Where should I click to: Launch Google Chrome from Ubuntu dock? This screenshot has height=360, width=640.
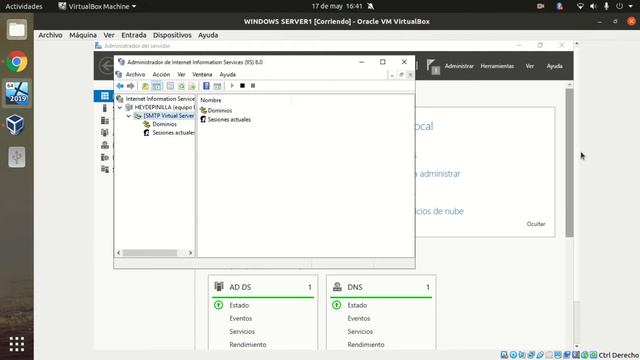coord(17,62)
